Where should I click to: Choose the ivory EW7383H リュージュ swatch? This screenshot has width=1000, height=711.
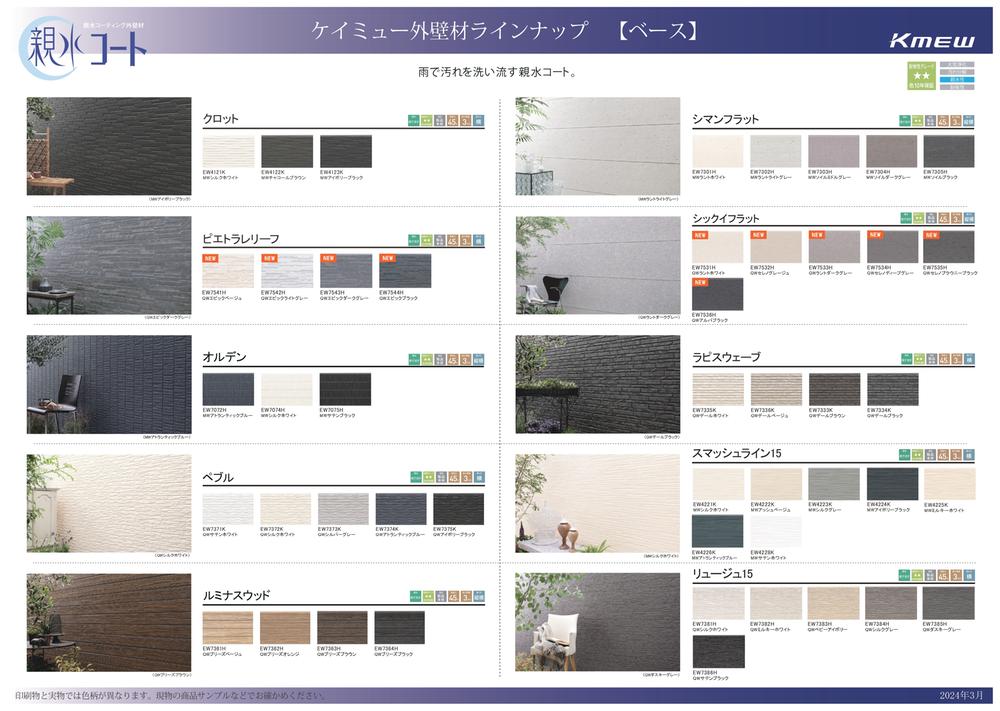pos(833,603)
